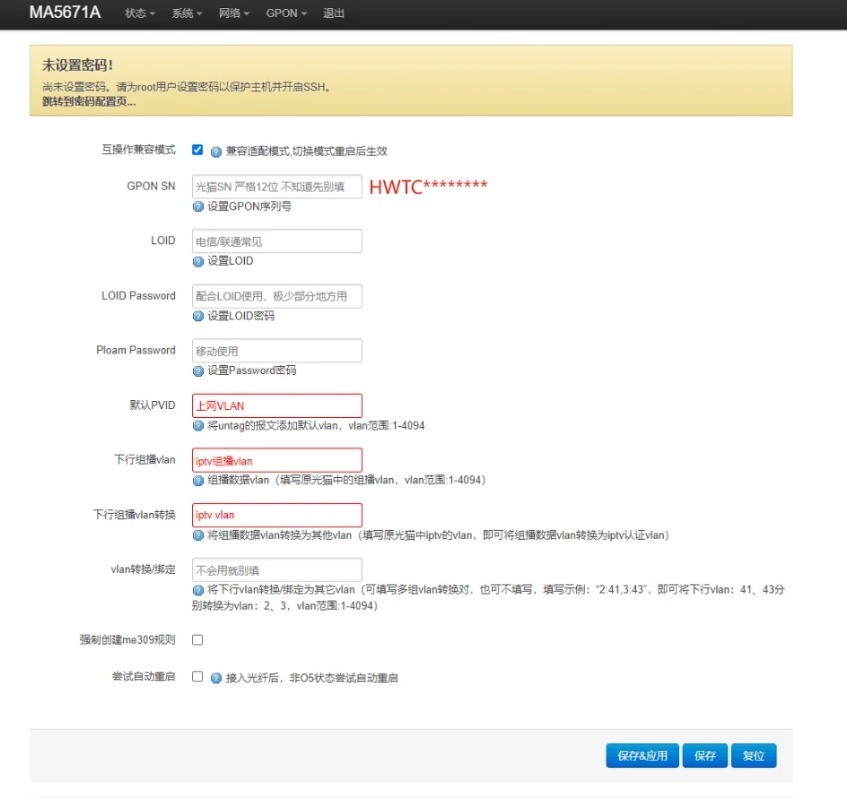Open the GPON menu
The image size is (847, 800).
coord(286,14)
